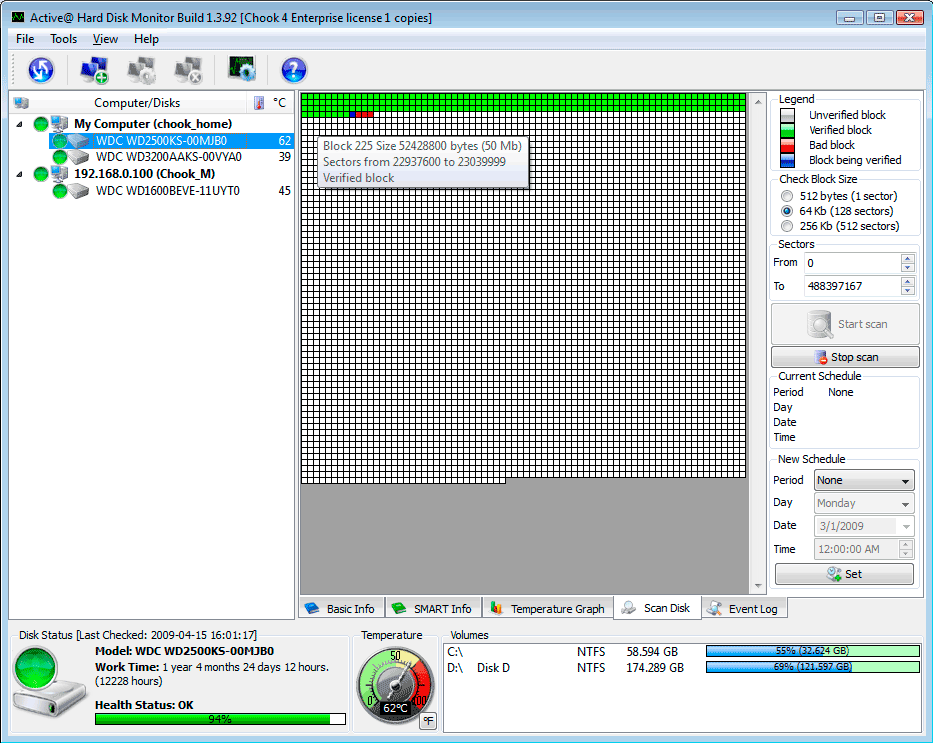The height and width of the screenshot is (744, 934).
Task: Toggle the °F temperature unit button
Action: (x=427, y=720)
